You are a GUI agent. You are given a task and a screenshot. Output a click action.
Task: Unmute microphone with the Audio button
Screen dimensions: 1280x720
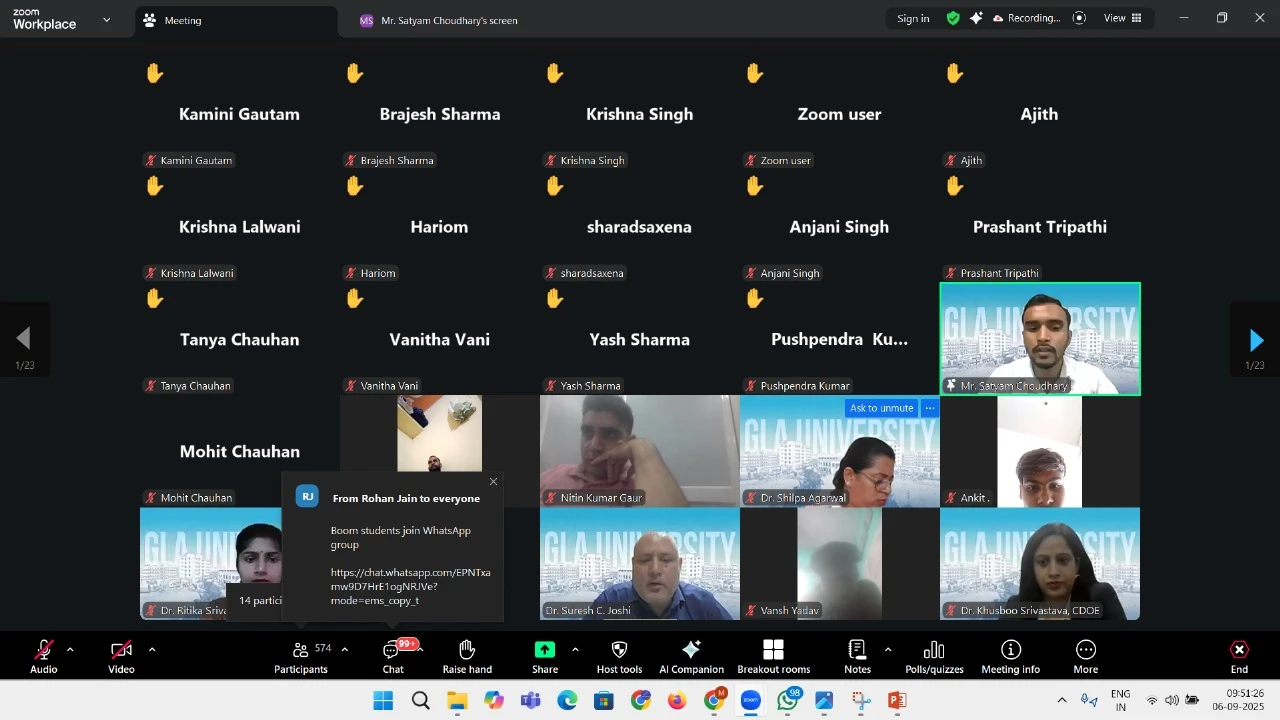pos(43,657)
